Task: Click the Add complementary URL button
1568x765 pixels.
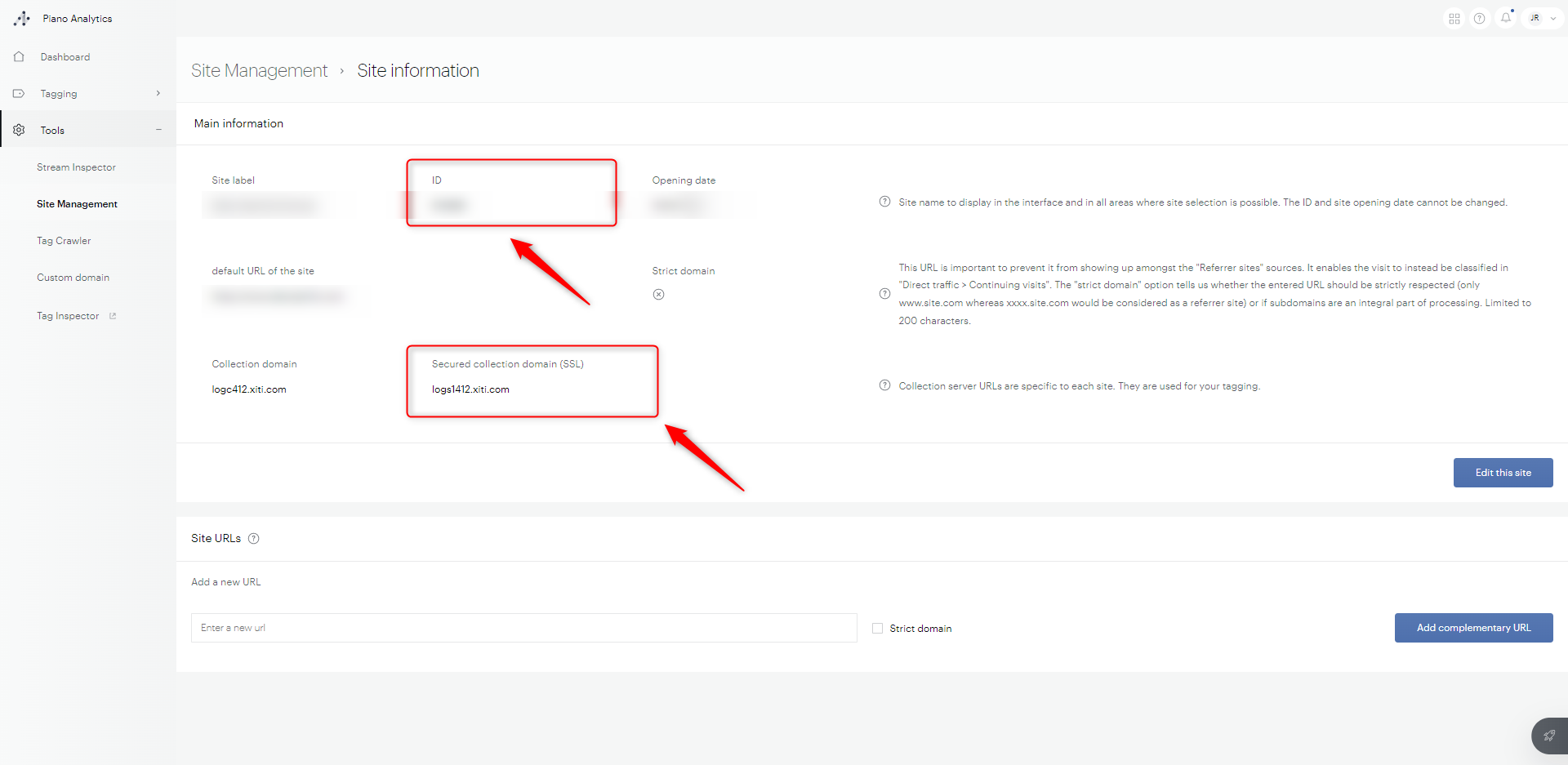Action: click(1473, 628)
